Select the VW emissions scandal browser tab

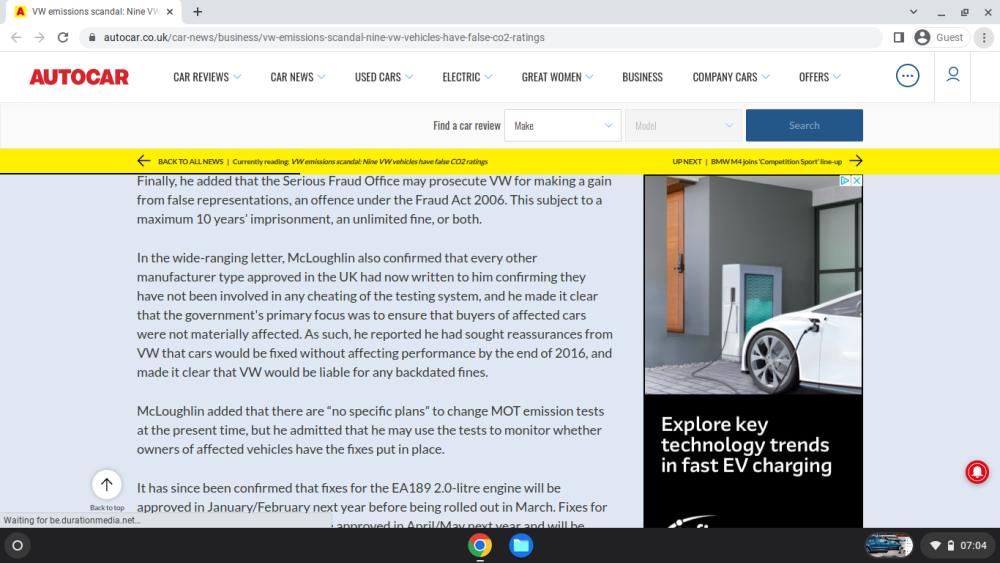tap(96, 11)
